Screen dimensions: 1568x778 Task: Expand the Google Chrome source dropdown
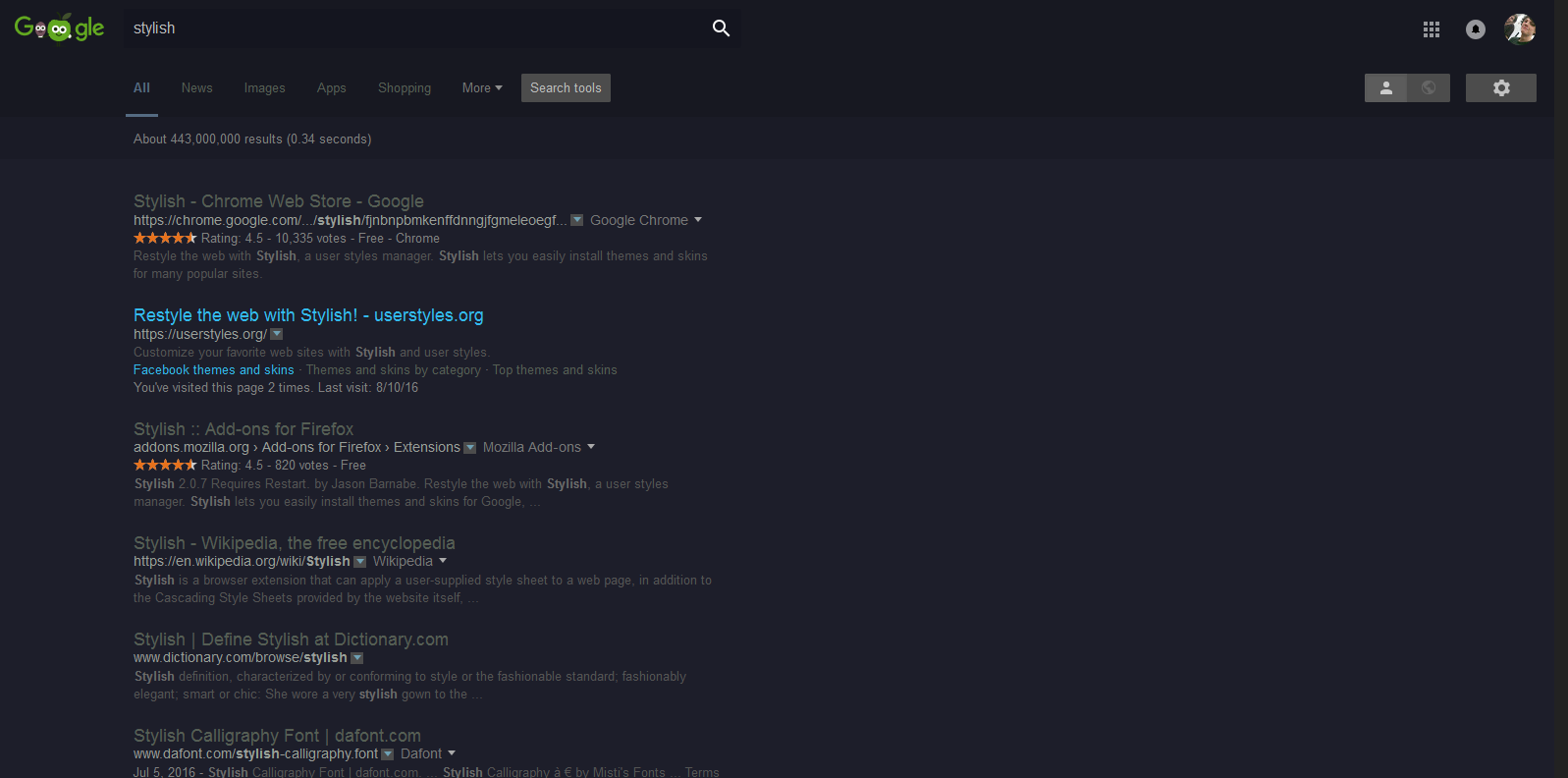click(646, 220)
